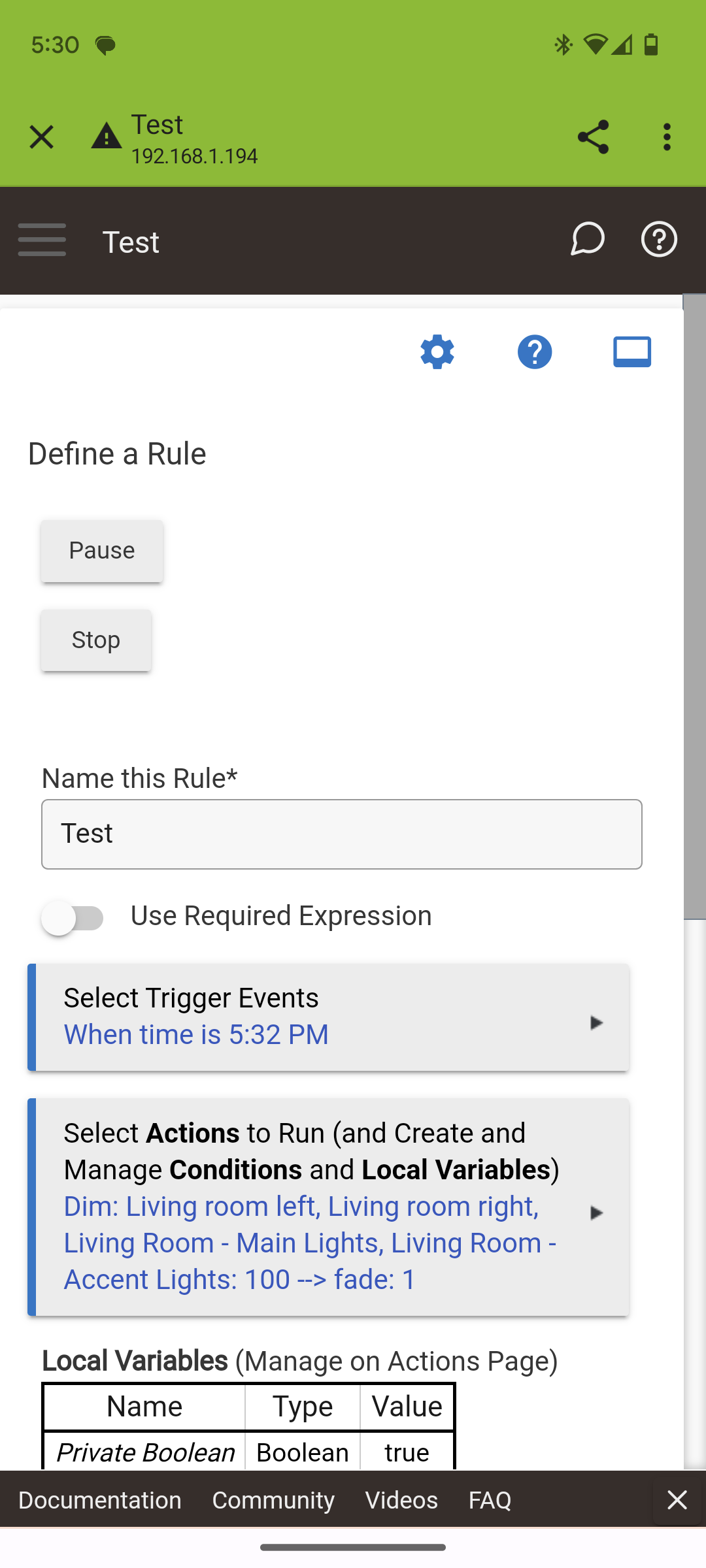Screen dimensions: 706x1568
Task: Click the help question mark beside chat
Action: coord(658,240)
